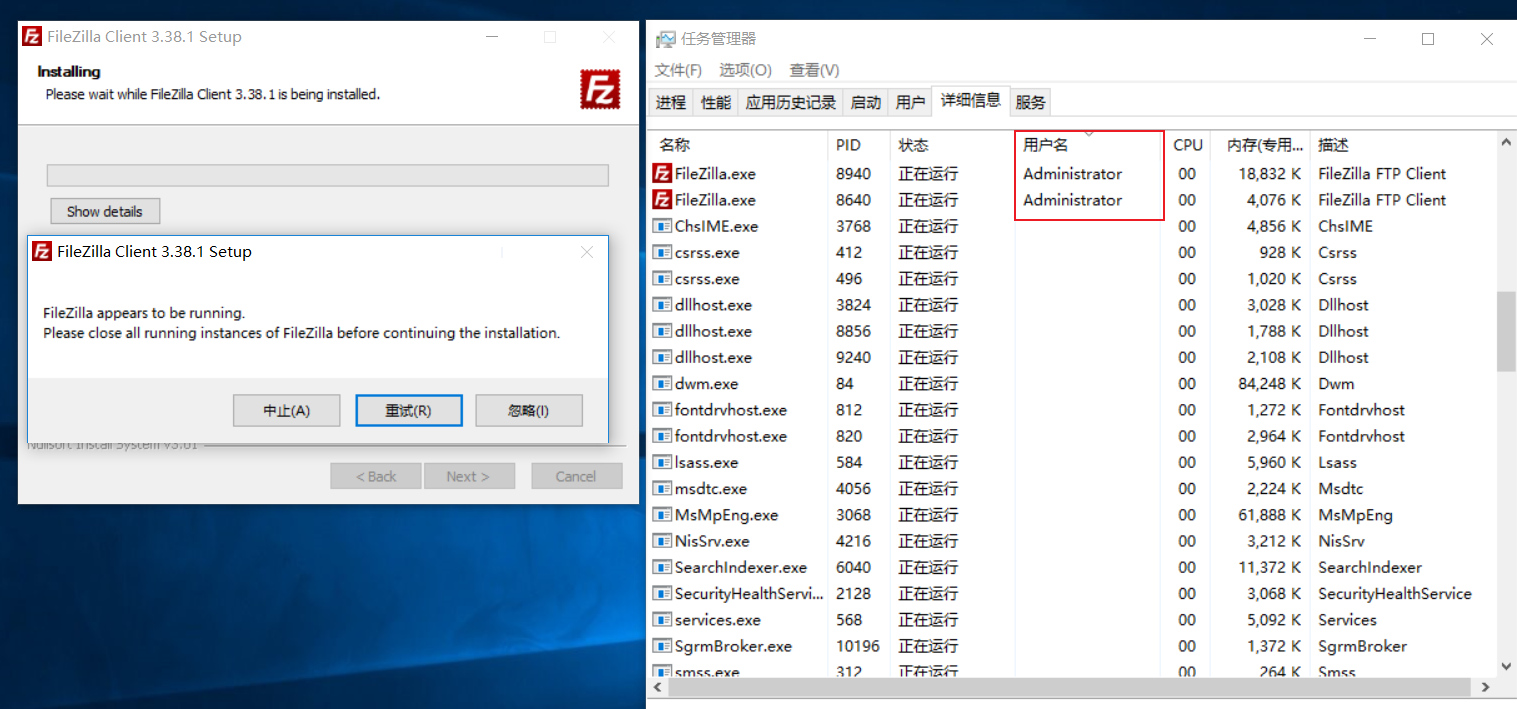Click the Task Manager icon in its title bar
The image size is (1517, 709).
point(664,38)
